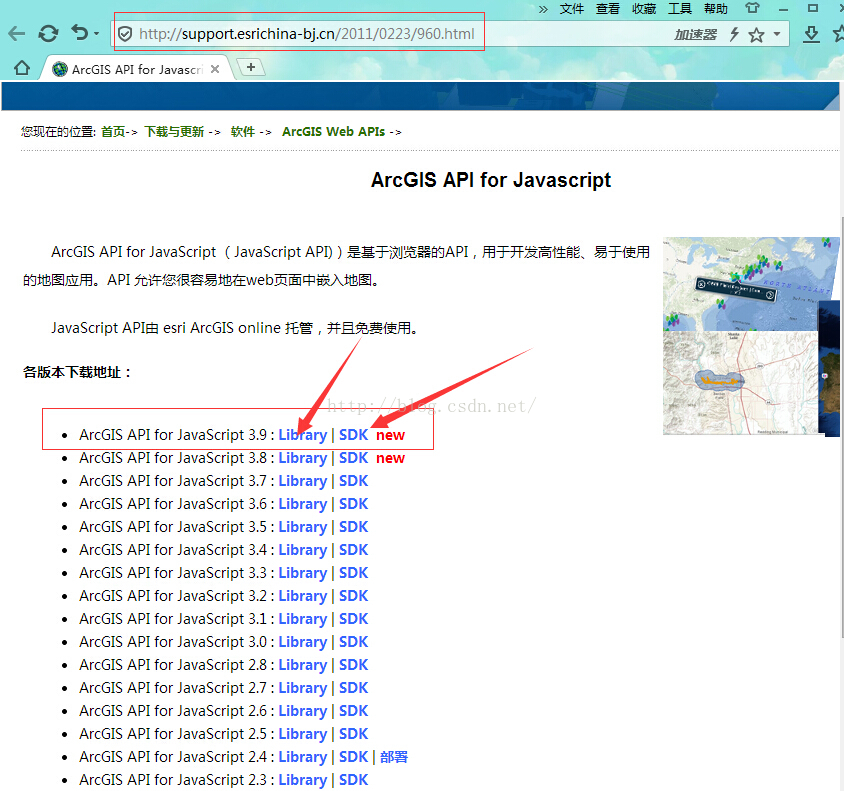Go to browser home page icon
This screenshot has height=791, width=844.
click(x=22, y=68)
